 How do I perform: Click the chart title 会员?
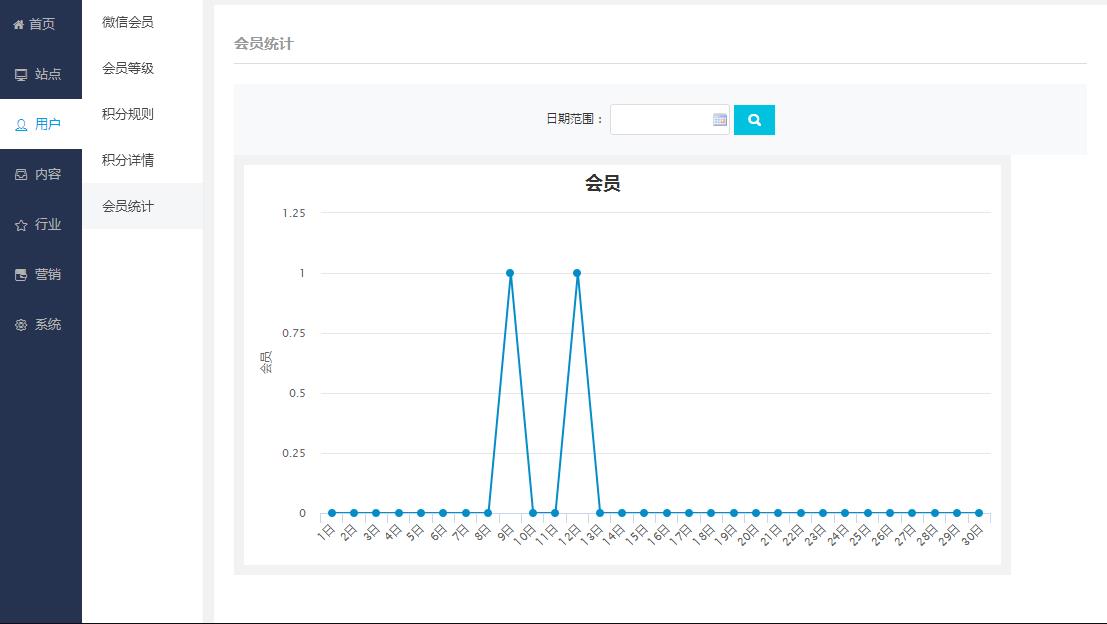(x=602, y=184)
